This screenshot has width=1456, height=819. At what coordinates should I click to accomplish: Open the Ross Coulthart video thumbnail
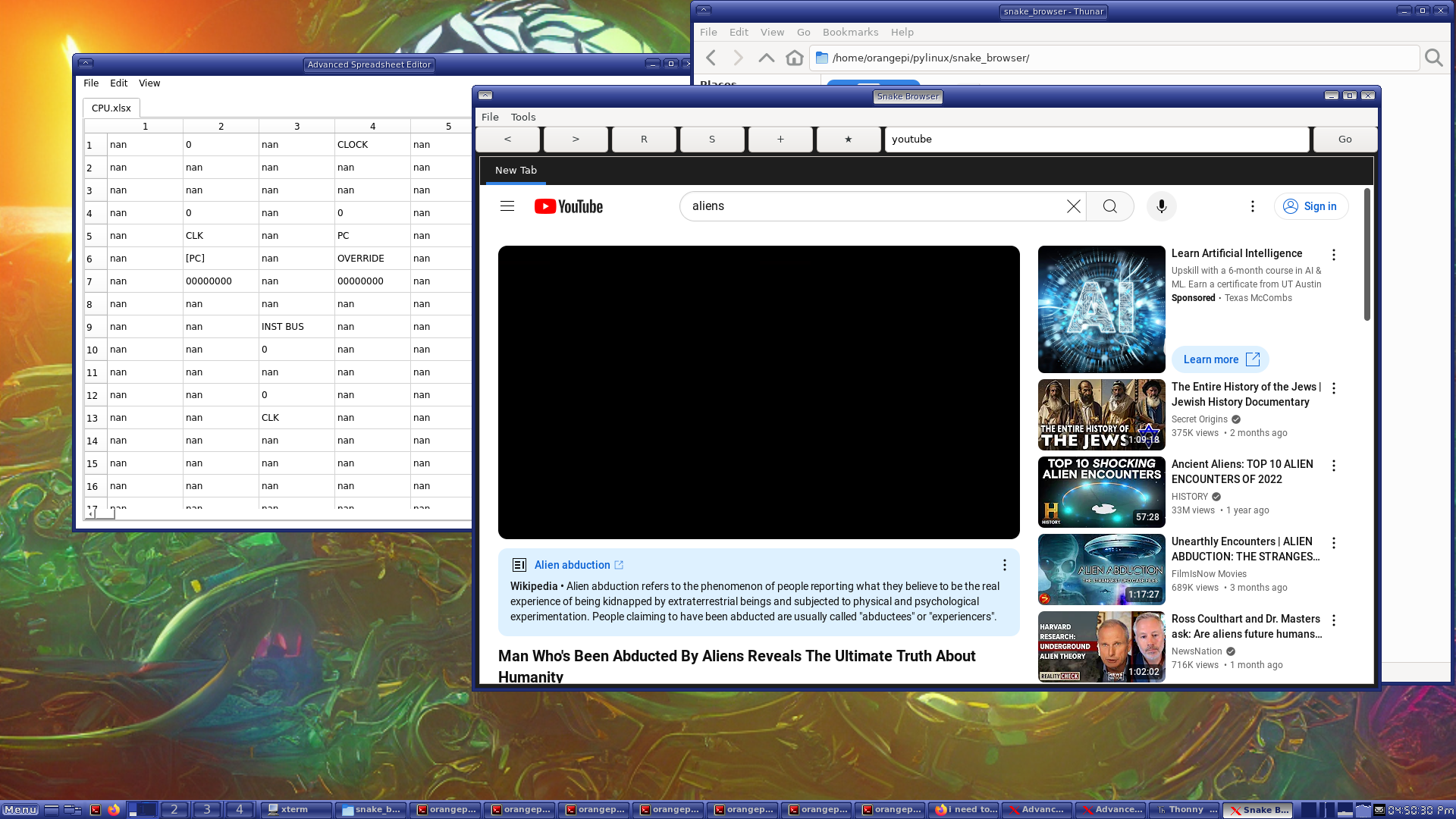click(x=1101, y=647)
